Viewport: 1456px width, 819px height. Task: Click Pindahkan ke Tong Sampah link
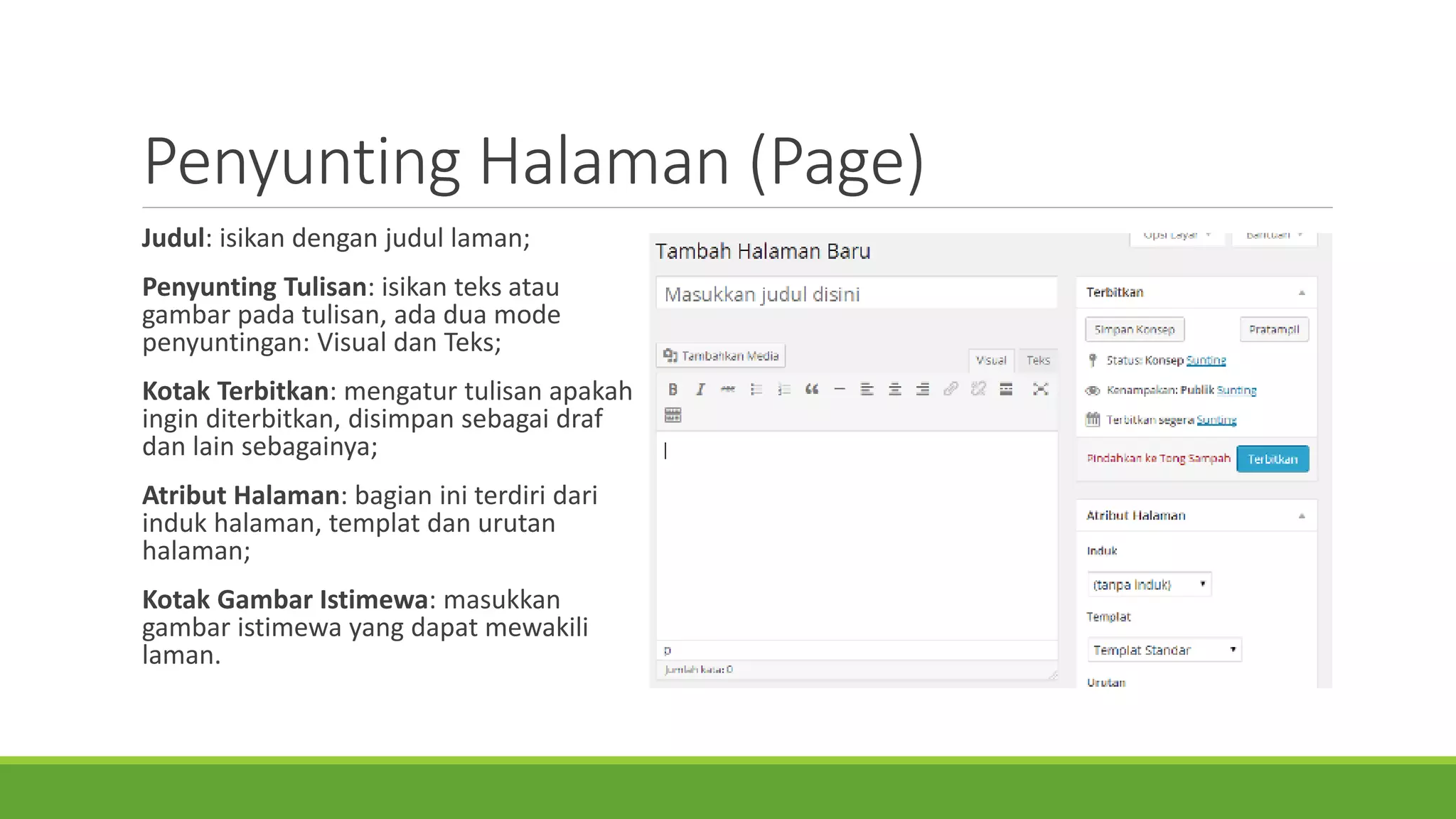tap(1158, 459)
